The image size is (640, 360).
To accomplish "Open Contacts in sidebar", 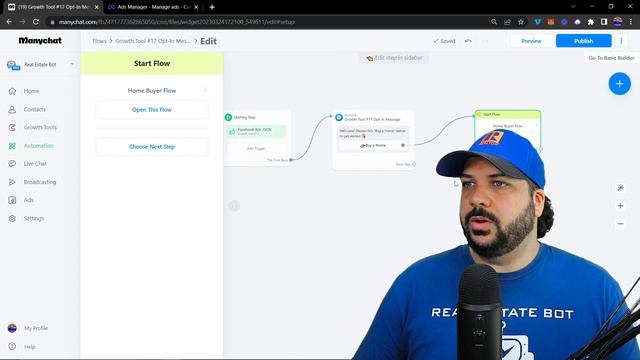I will [x=34, y=109].
